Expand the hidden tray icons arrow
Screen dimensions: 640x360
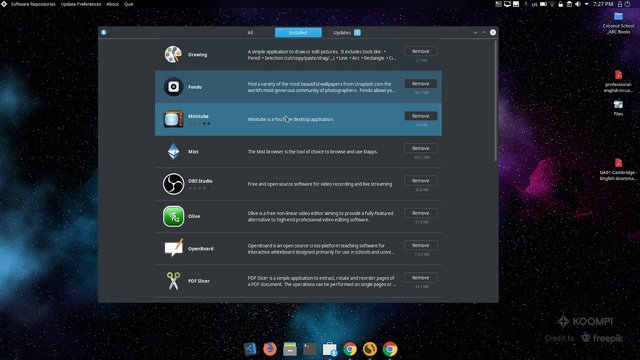(587, 4)
